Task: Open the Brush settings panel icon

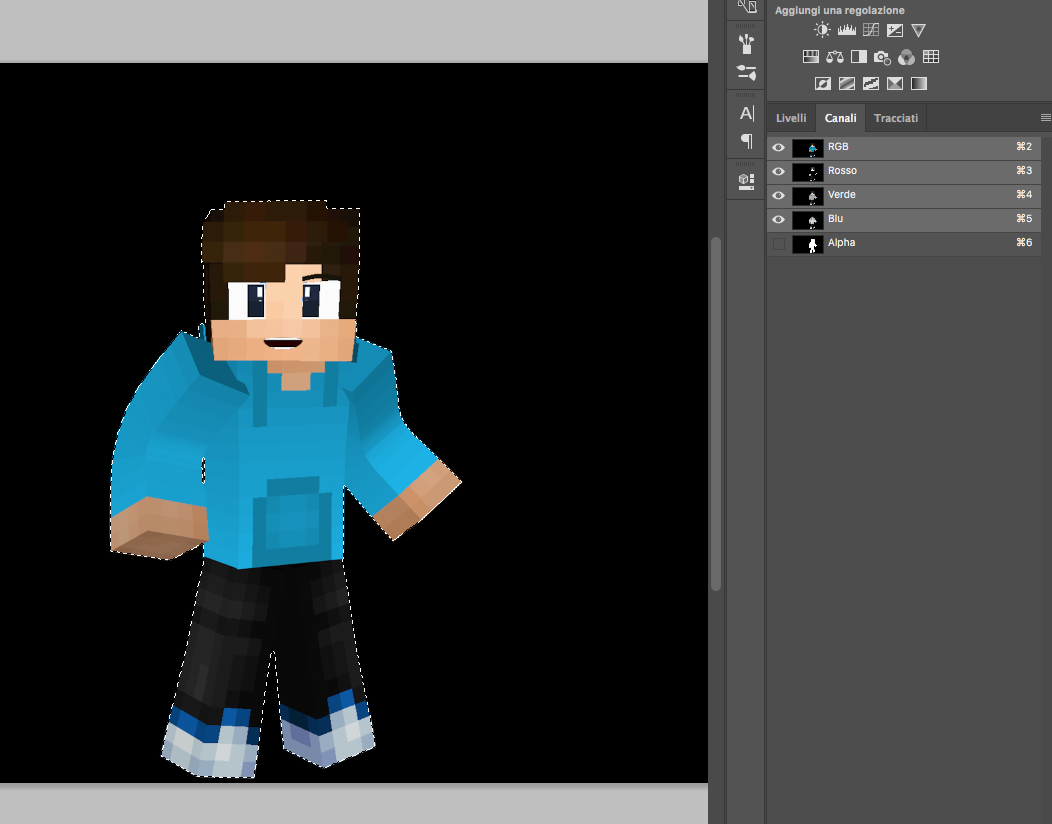Action: [x=746, y=72]
